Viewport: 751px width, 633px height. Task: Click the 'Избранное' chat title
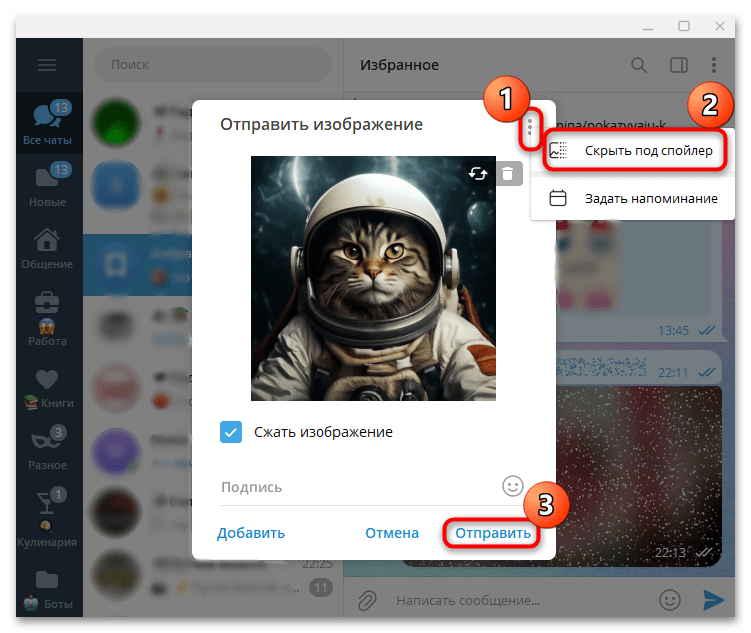coord(399,65)
